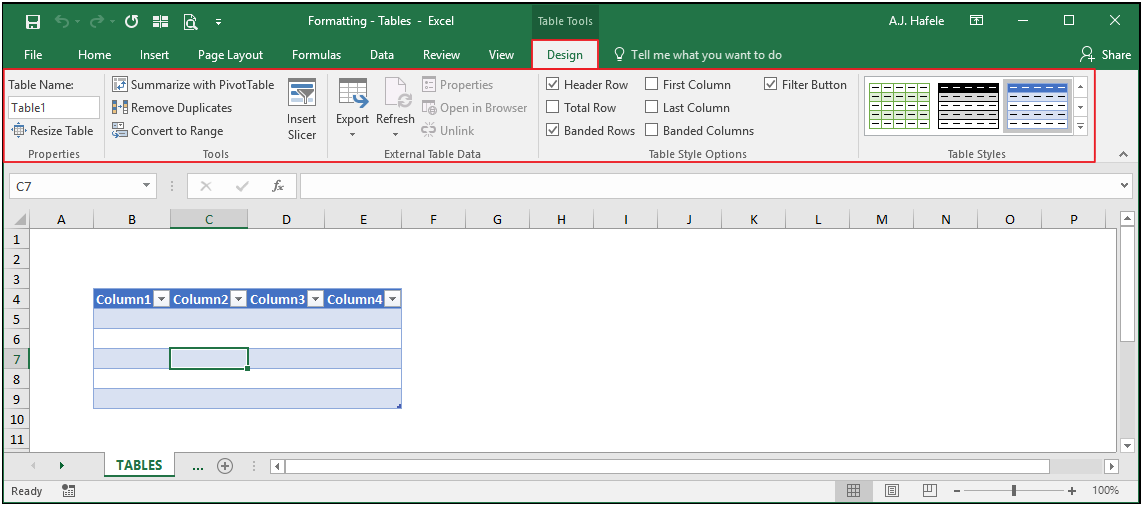Open the Column4 filter dropdown
The width and height of the screenshot is (1143, 506).
tap(392, 299)
